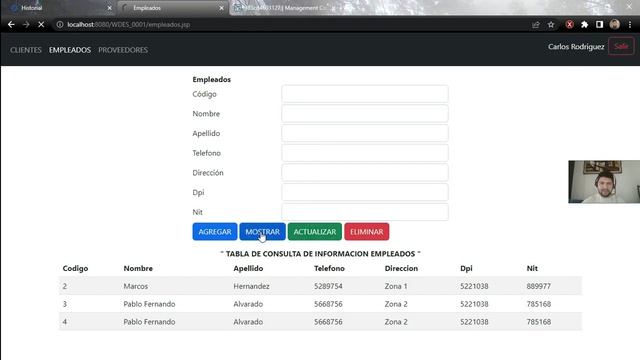
Task: Open the CLIENTES nav item
Action: click(x=26, y=50)
